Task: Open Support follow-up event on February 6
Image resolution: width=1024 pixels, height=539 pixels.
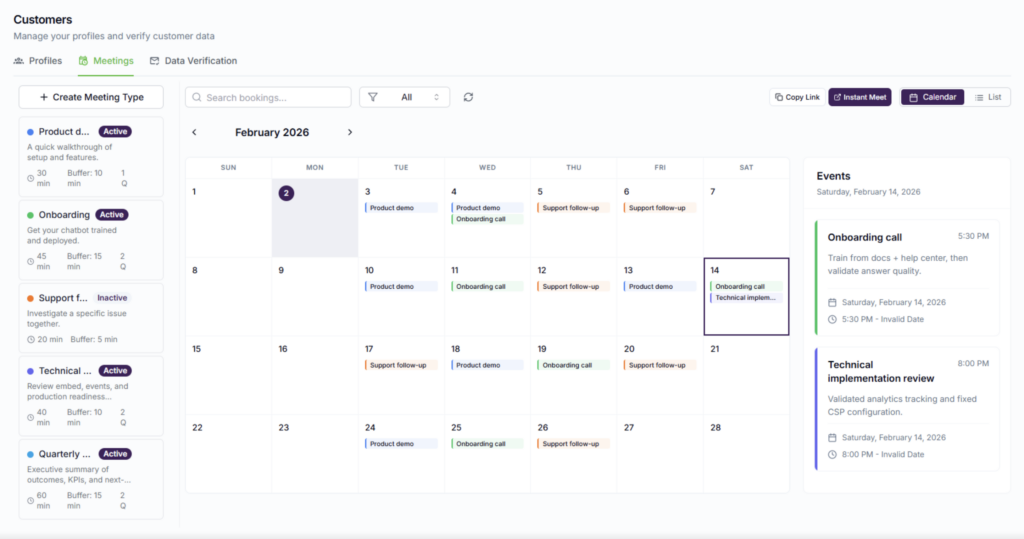Action: (660, 208)
